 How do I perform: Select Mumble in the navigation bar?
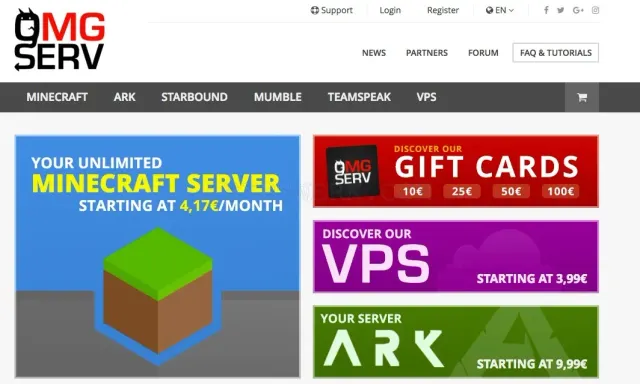click(278, 97)
